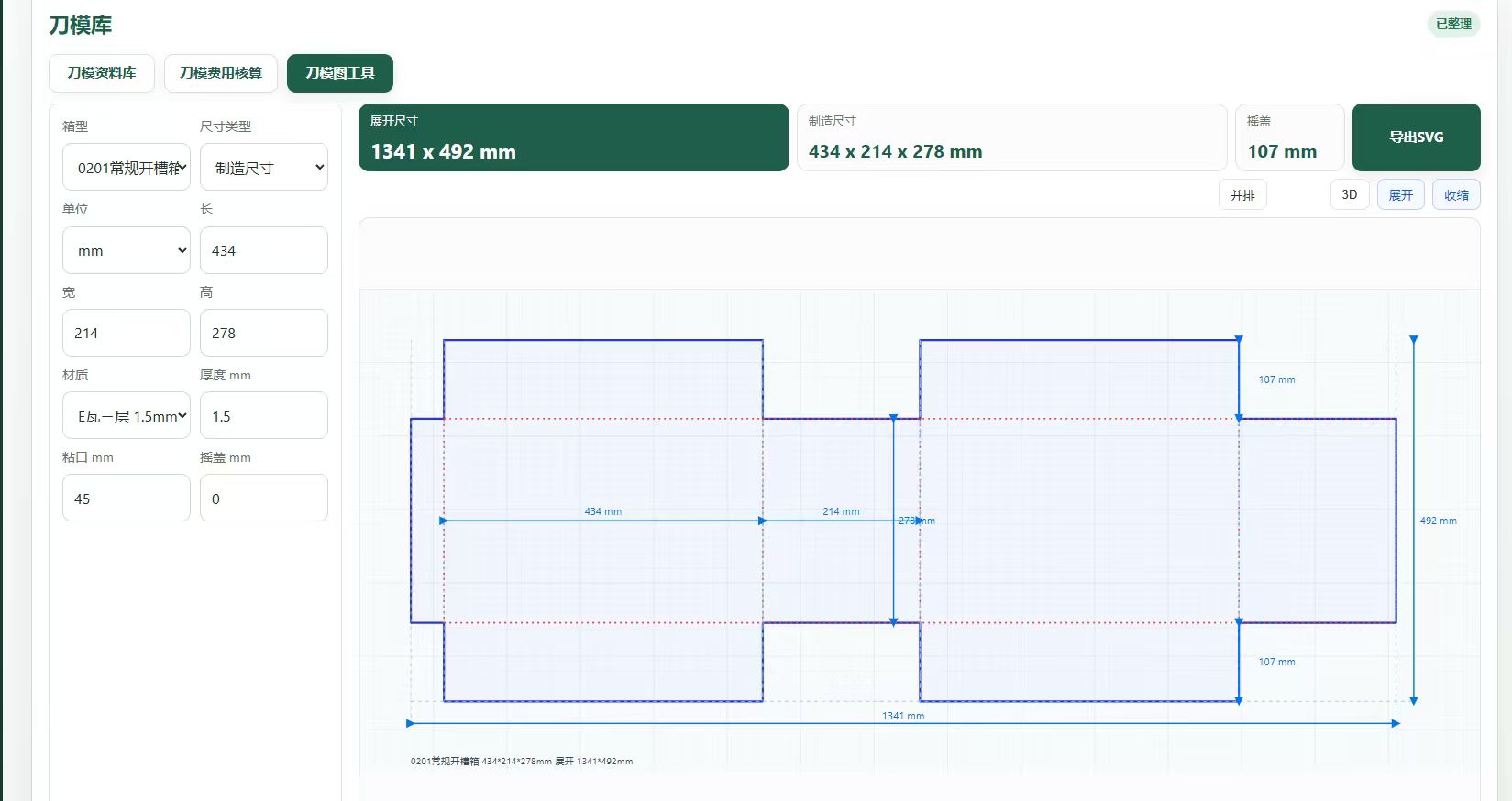Screen dimensions: 1512x801
Task: Click the 粘口 input field with 45
Action: click(x=127, y=499)
